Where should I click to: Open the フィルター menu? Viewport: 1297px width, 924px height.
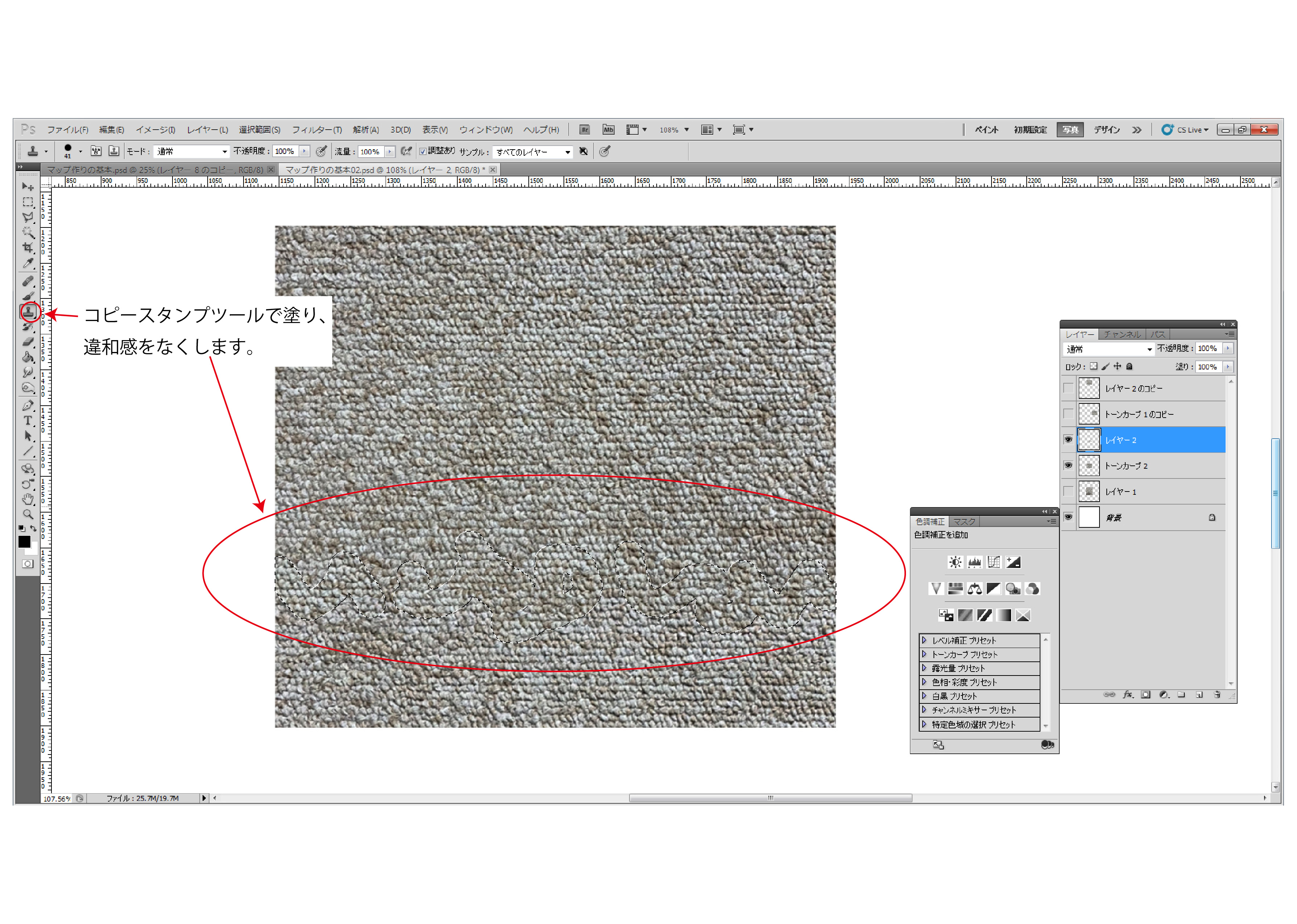(x=316, y=130)
